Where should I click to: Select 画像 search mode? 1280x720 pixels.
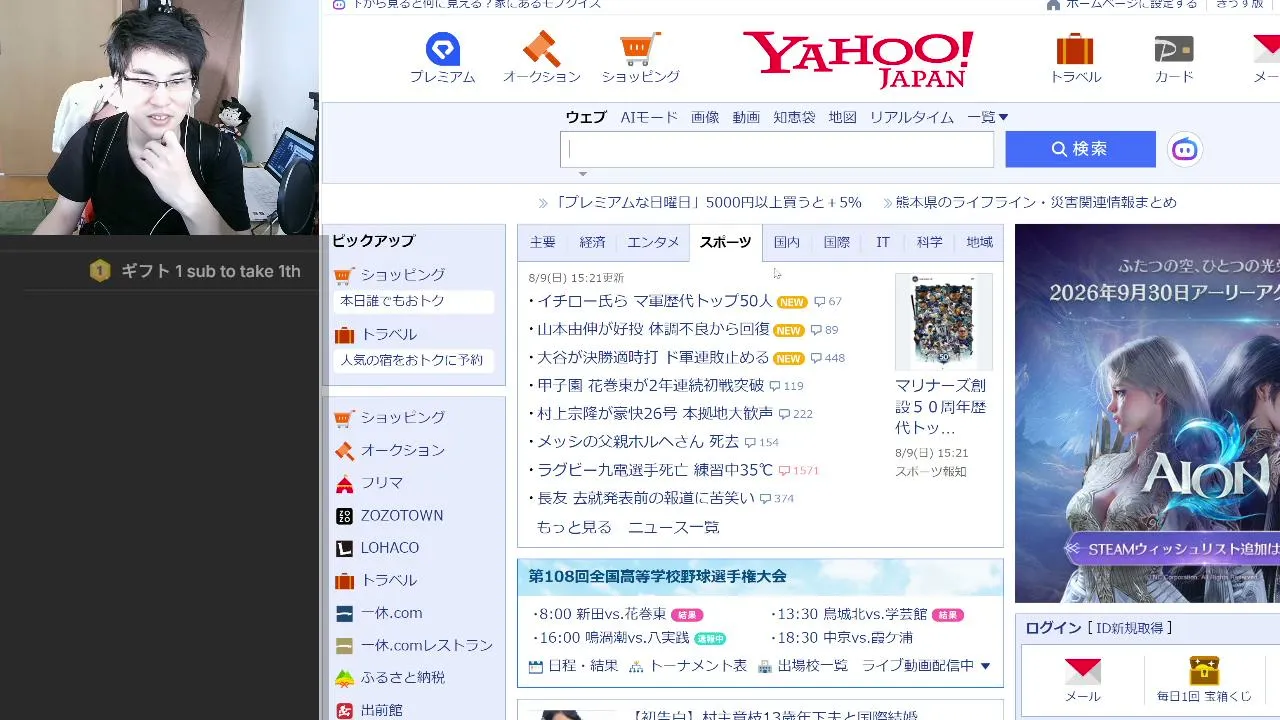705,117
